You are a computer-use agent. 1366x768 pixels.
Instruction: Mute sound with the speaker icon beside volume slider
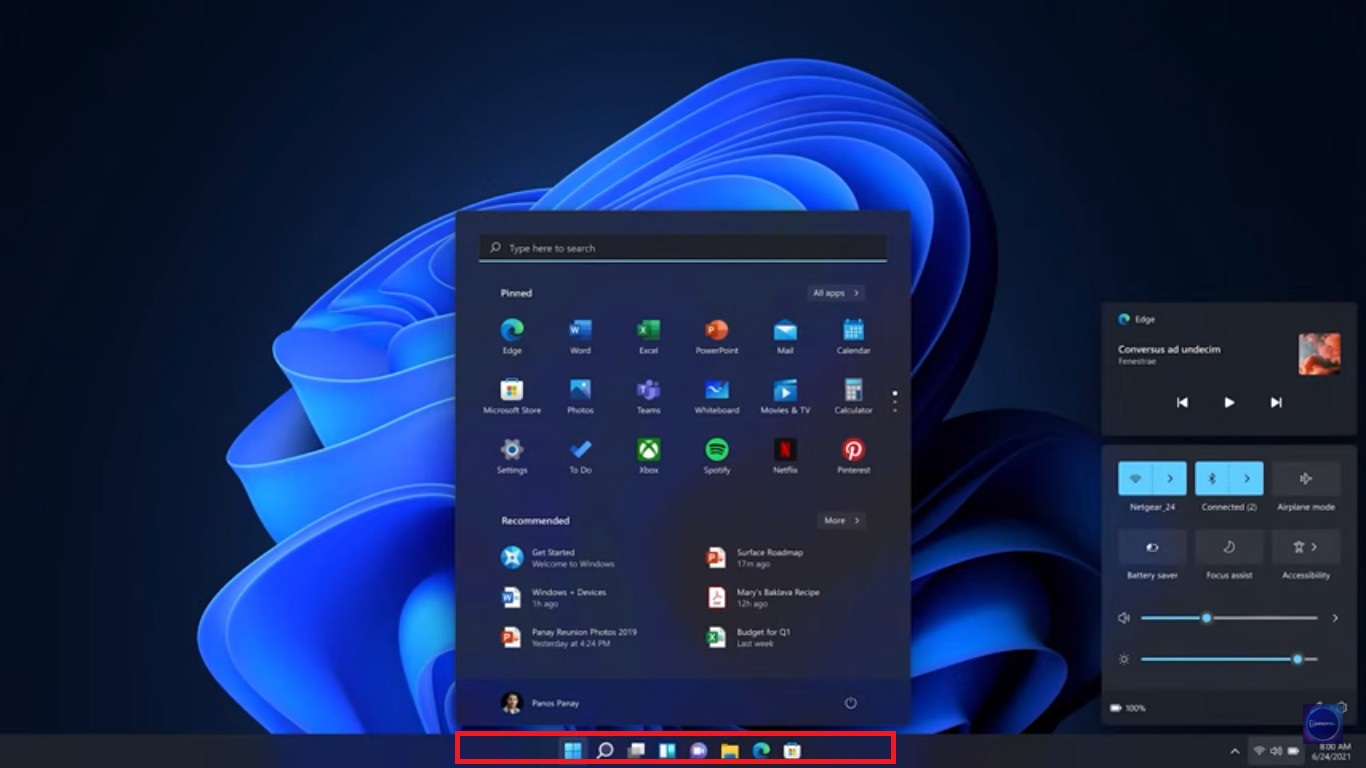pyautogui.click(x=1124, y=618)
